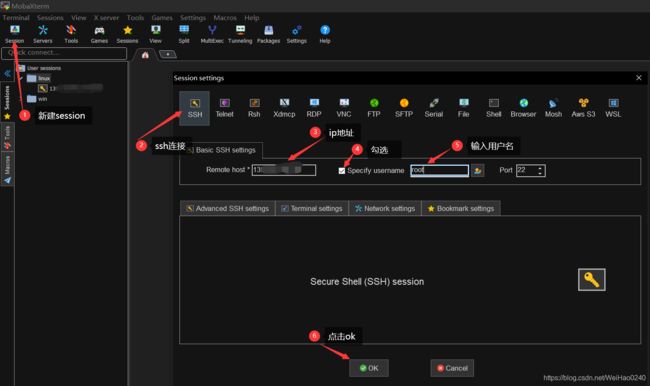Screen dimensions: 650x386
Task: Confirm with the OK button
Action: tap(369, 368)
